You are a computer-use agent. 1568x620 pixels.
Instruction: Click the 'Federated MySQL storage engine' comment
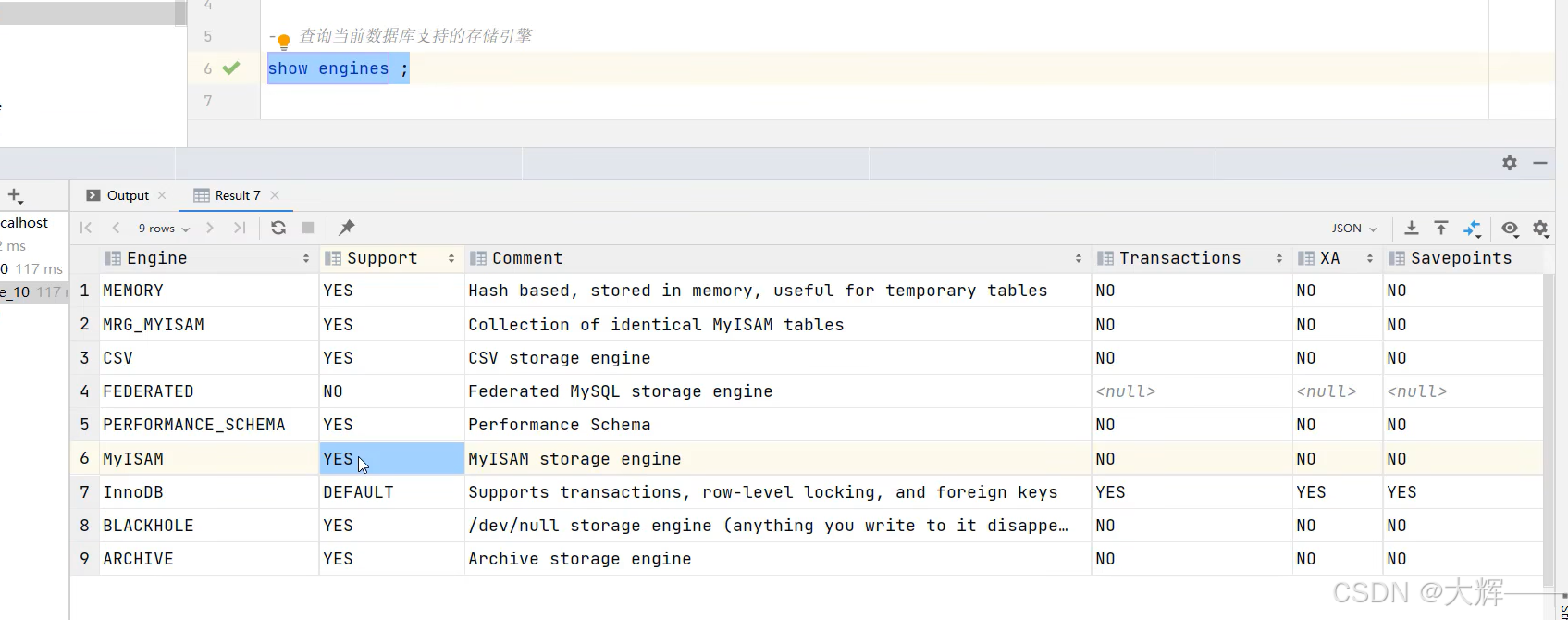pos(777,391)
